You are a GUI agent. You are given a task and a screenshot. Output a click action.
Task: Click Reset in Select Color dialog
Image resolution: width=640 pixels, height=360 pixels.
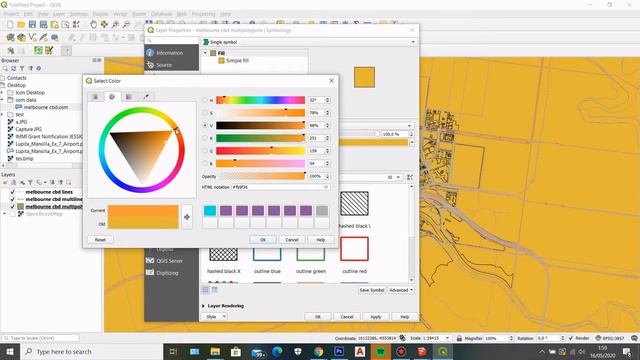pos(100,240)
